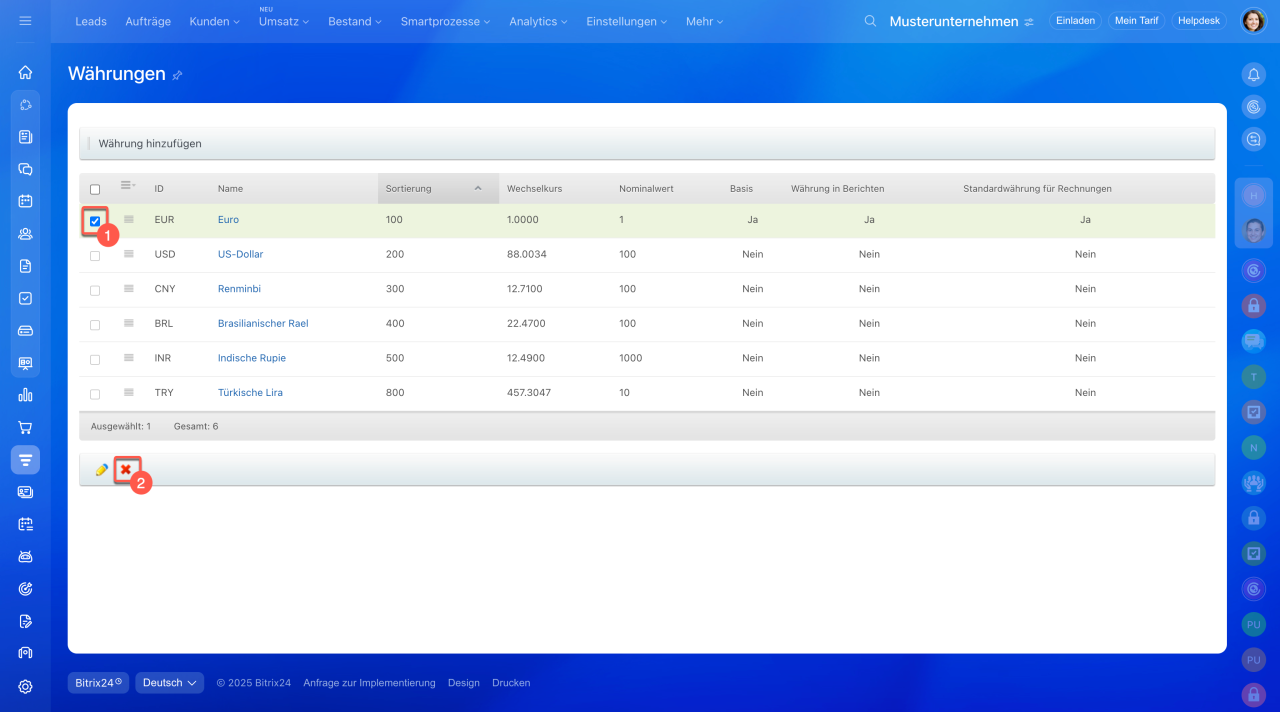Open the Euro currency link
The width and height of the screenshot is (1280, 712).
pyautogui.click(x=228, y=219)
